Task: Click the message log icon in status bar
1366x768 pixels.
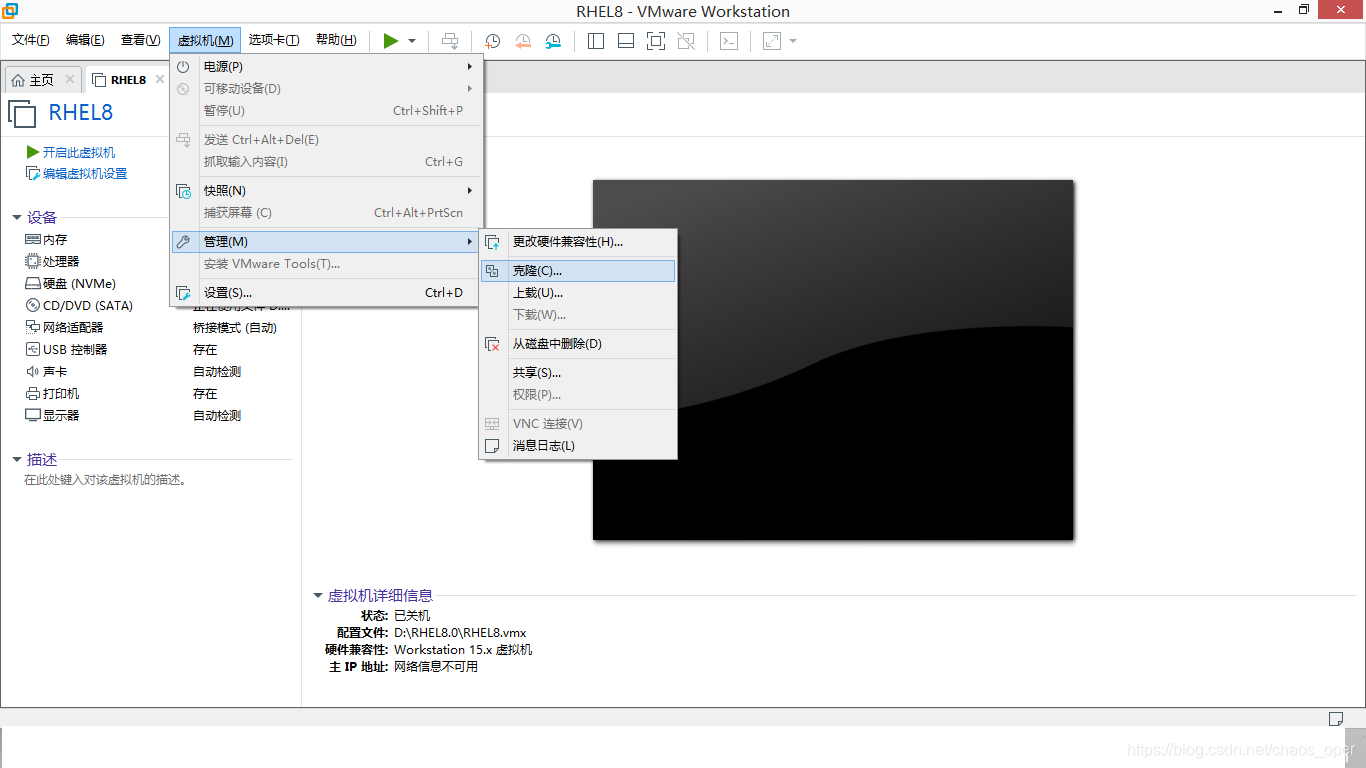Action: click(1335, 718)
